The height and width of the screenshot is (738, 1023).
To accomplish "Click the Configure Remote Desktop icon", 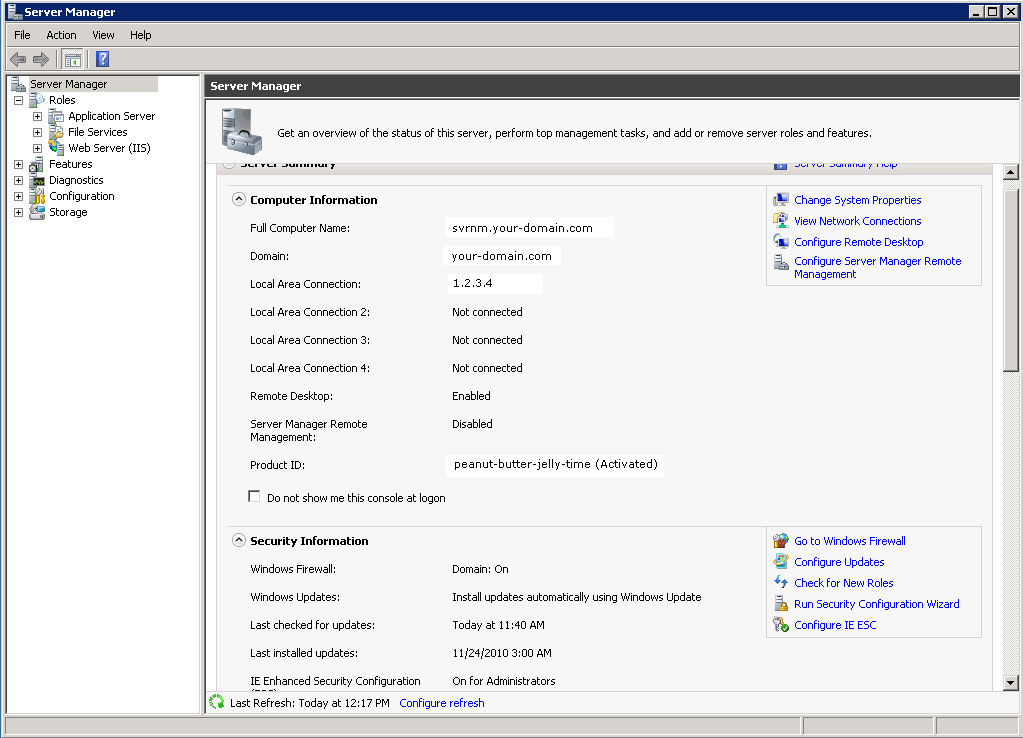I will (781, 241).
